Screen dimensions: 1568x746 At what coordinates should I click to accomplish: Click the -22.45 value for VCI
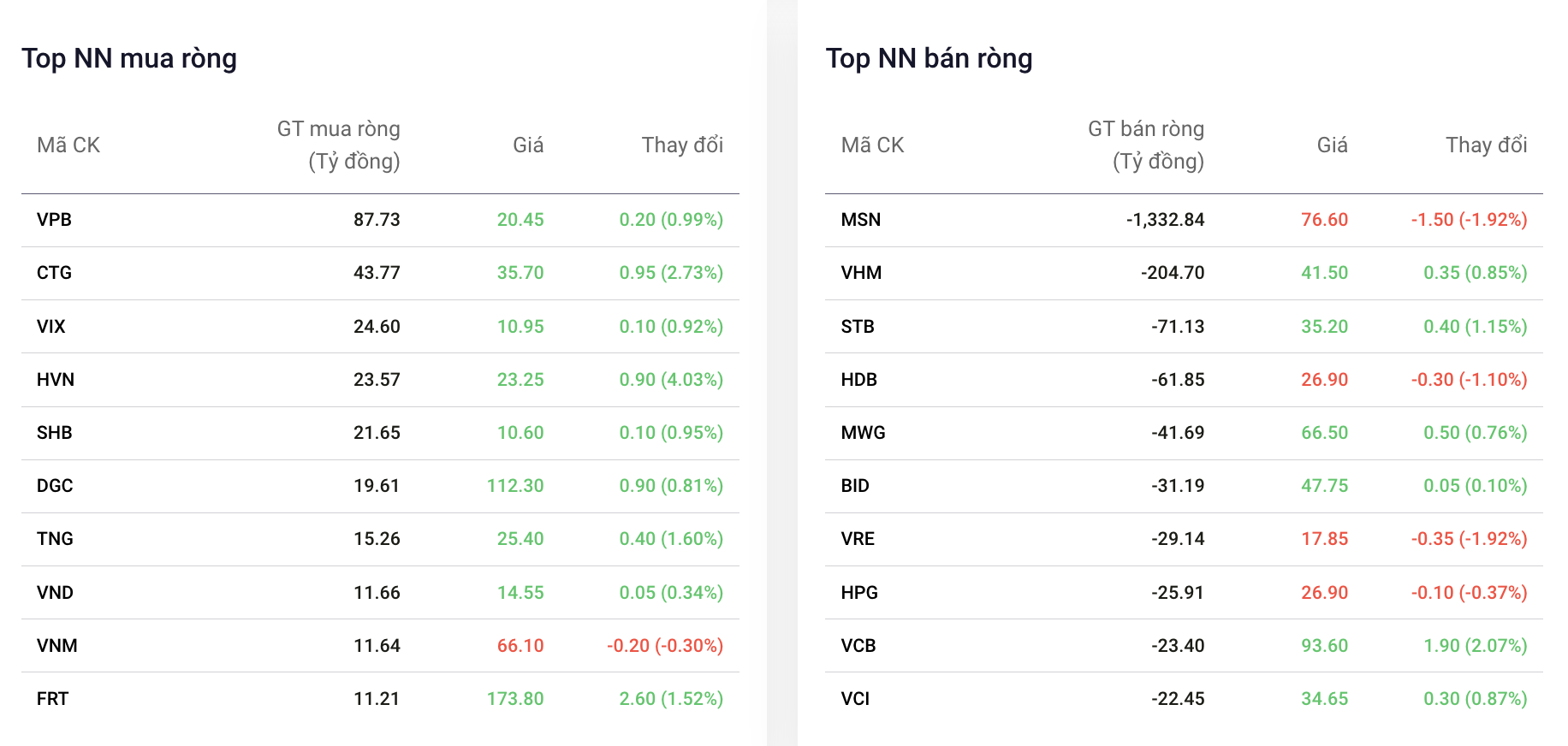click(x=1178, y=699)
